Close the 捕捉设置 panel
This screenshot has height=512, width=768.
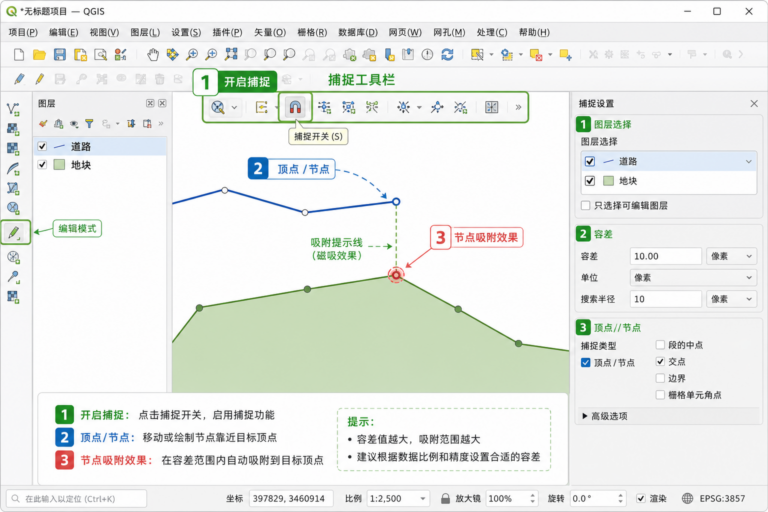click(x=754, y=103)
